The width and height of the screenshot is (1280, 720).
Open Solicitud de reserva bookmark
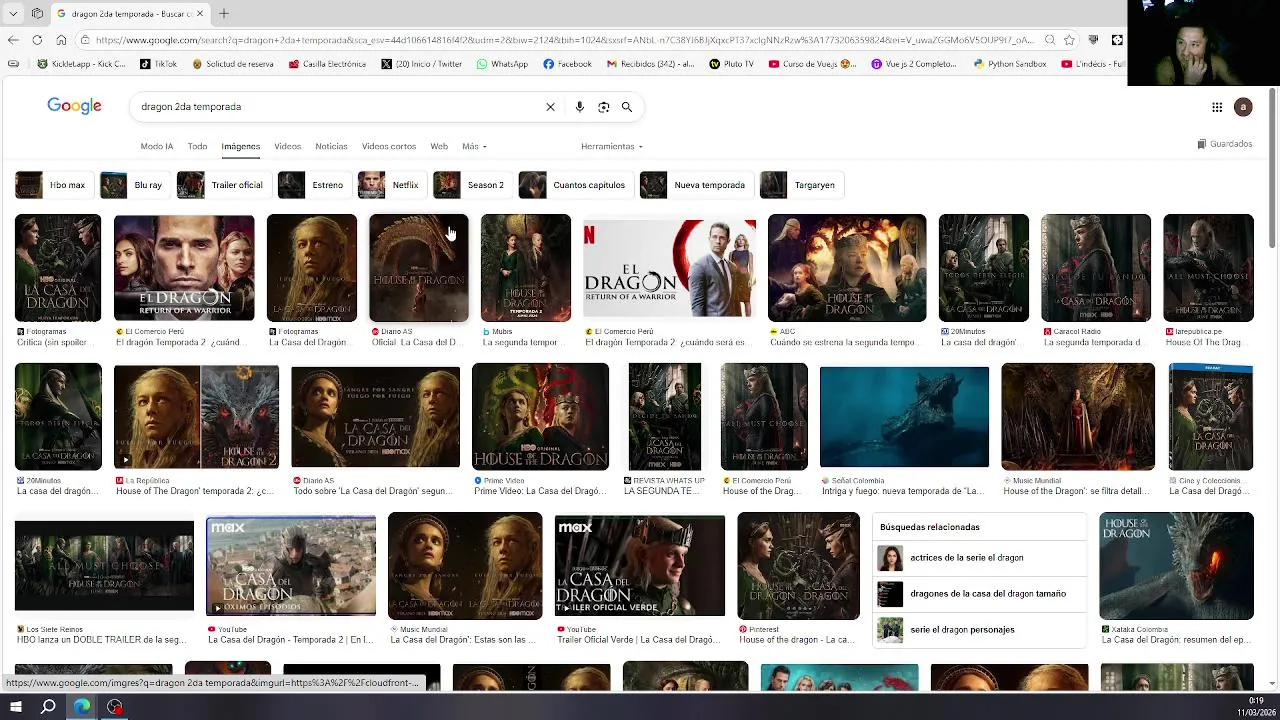tap(232, 64)
